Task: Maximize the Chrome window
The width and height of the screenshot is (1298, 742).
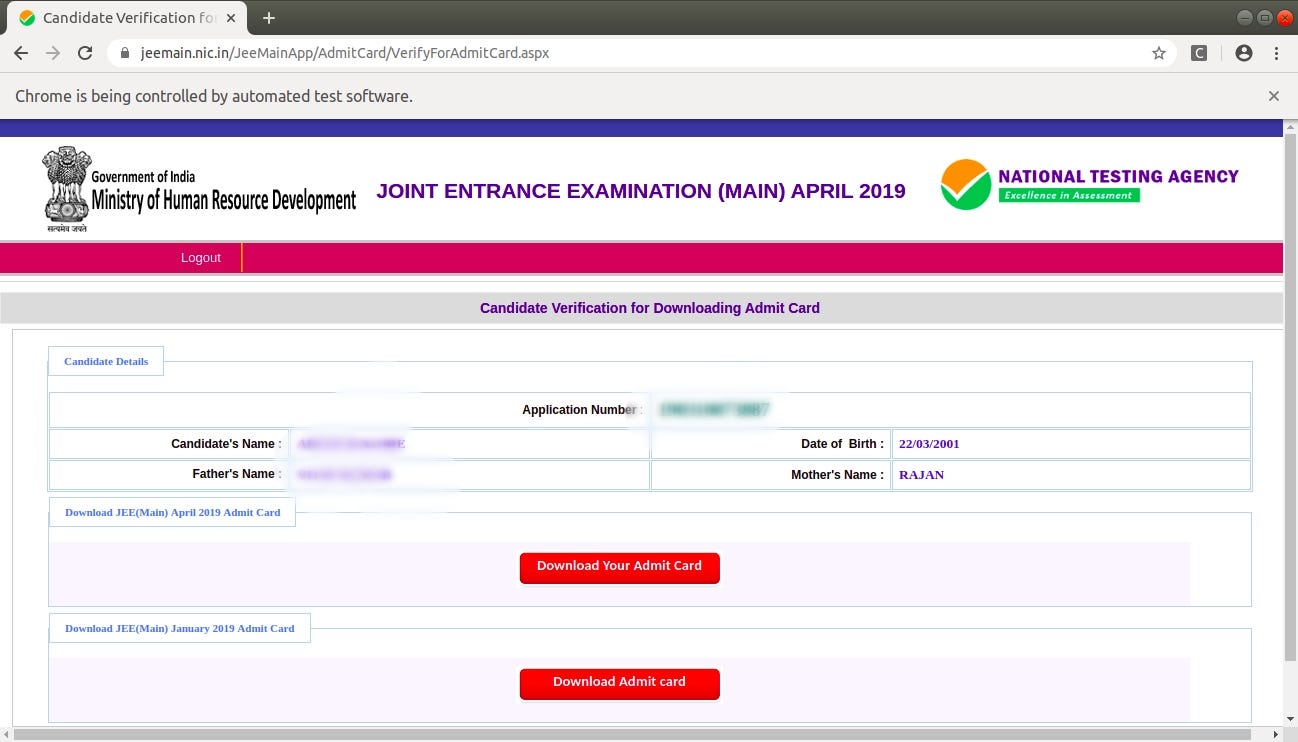Action: [x=1264, y=17]
